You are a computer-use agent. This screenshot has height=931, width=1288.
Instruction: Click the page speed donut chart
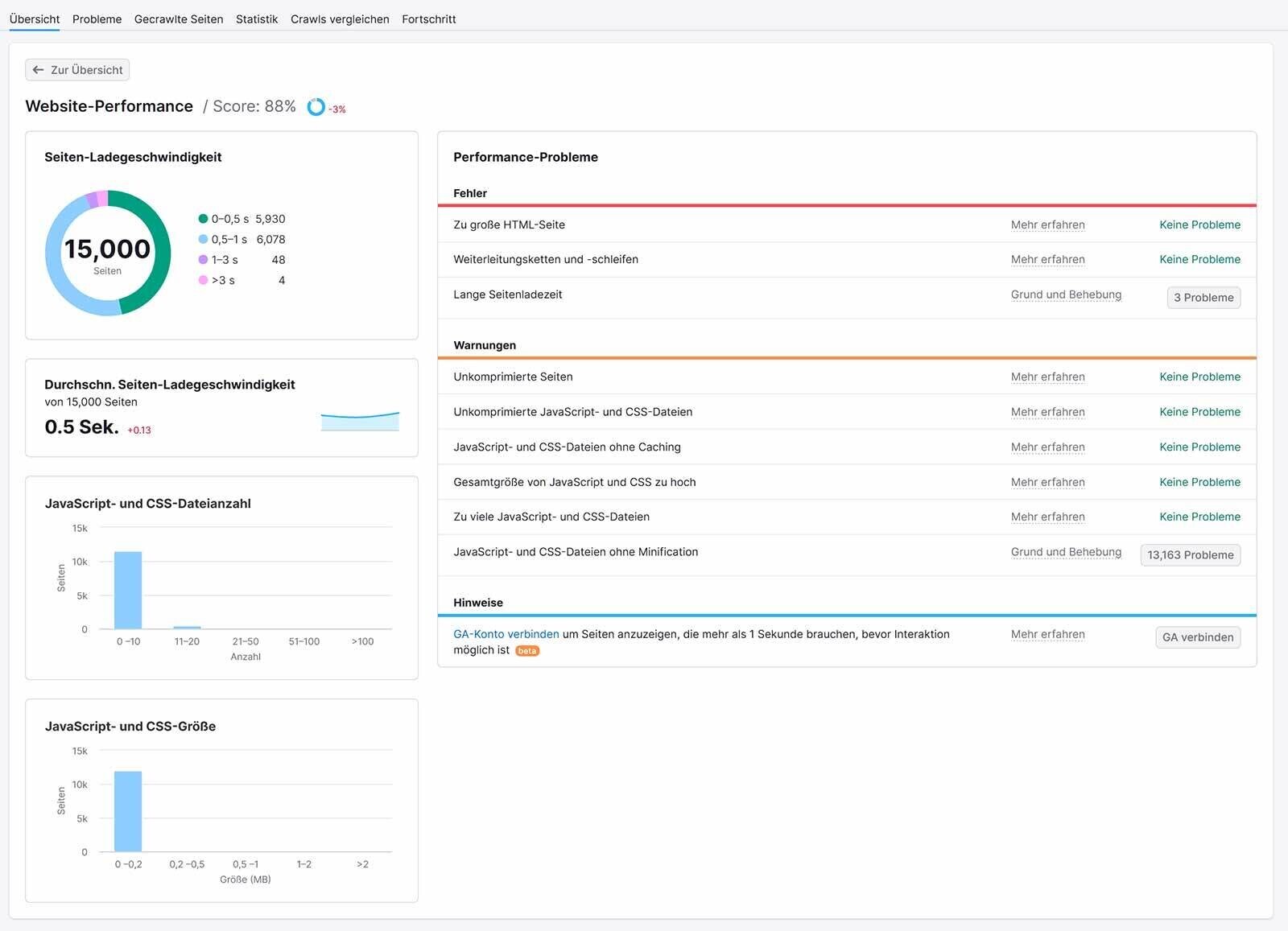click(x=108, y=253)
